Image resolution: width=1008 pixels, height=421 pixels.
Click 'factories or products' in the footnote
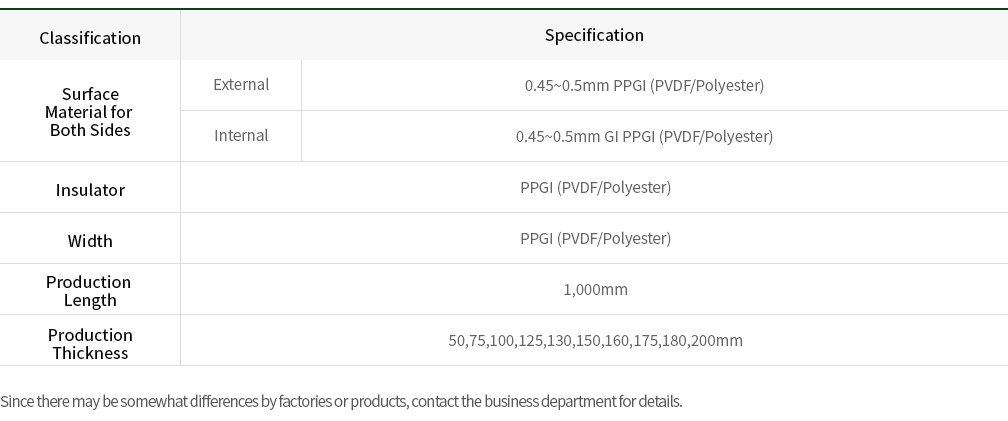coord(342,402)
